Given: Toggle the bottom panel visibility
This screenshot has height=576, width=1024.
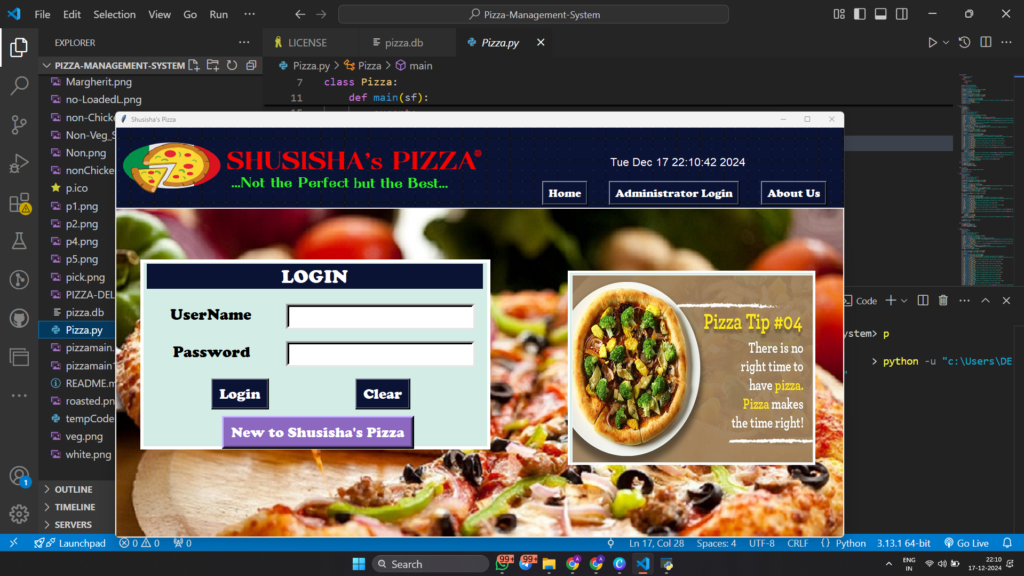Looking at the screenshot, I should coord(880,14).
